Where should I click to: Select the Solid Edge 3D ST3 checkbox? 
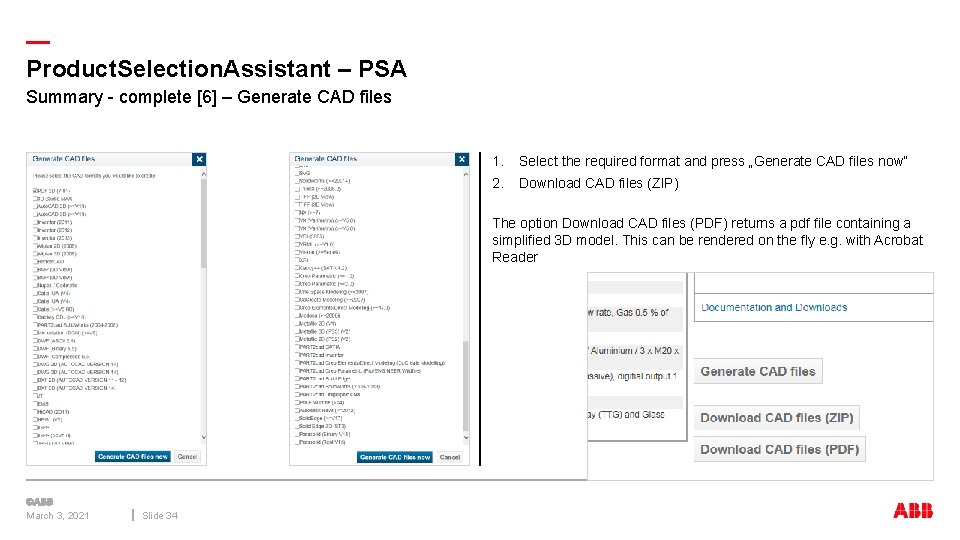pos(297,426)
